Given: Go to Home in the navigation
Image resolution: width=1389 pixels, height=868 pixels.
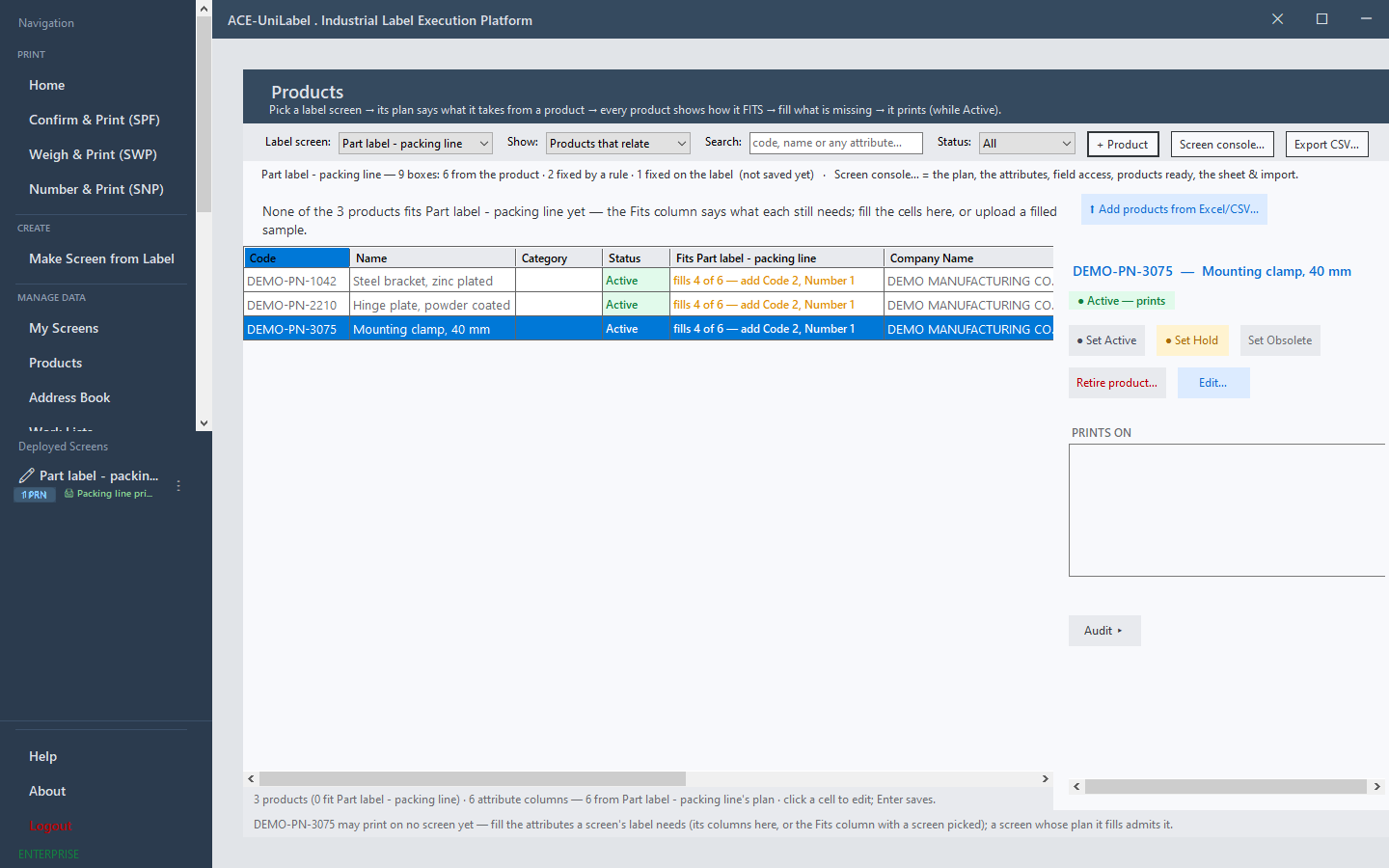Looking at the screenshot, I should click(x=47, y=85).
